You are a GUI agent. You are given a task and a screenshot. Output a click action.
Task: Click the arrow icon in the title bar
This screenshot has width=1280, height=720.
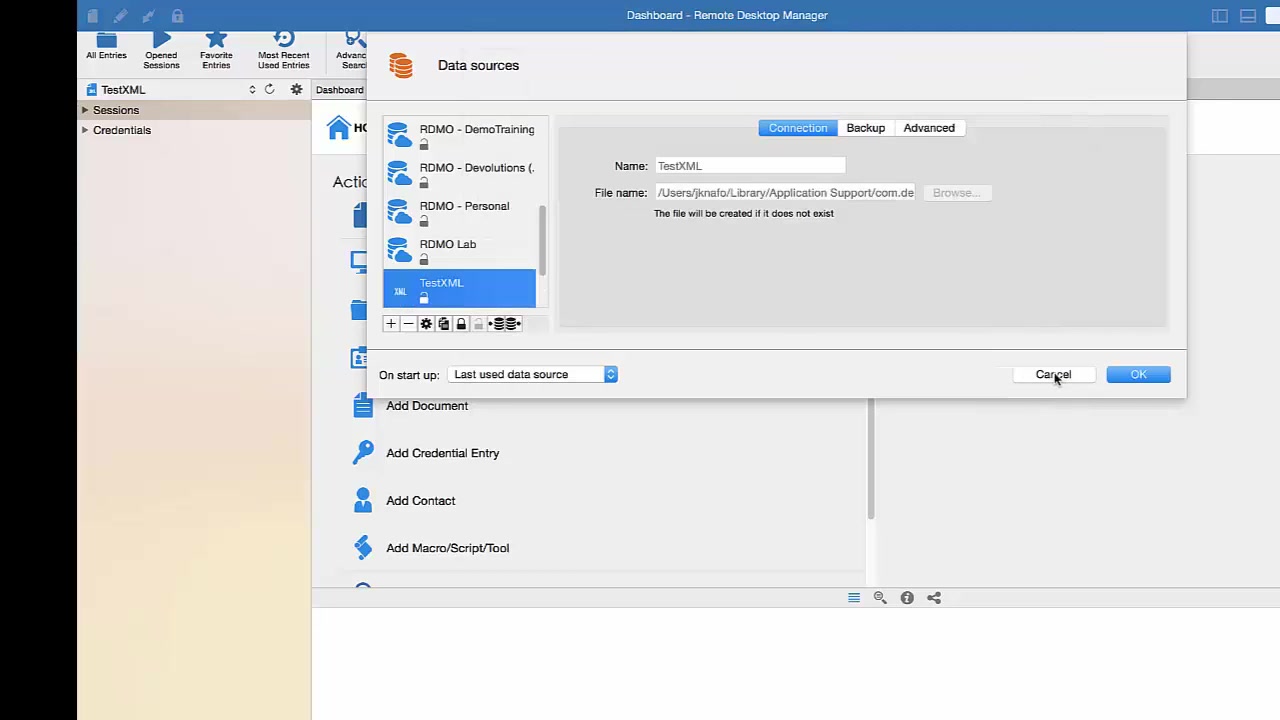click(149, 15)
